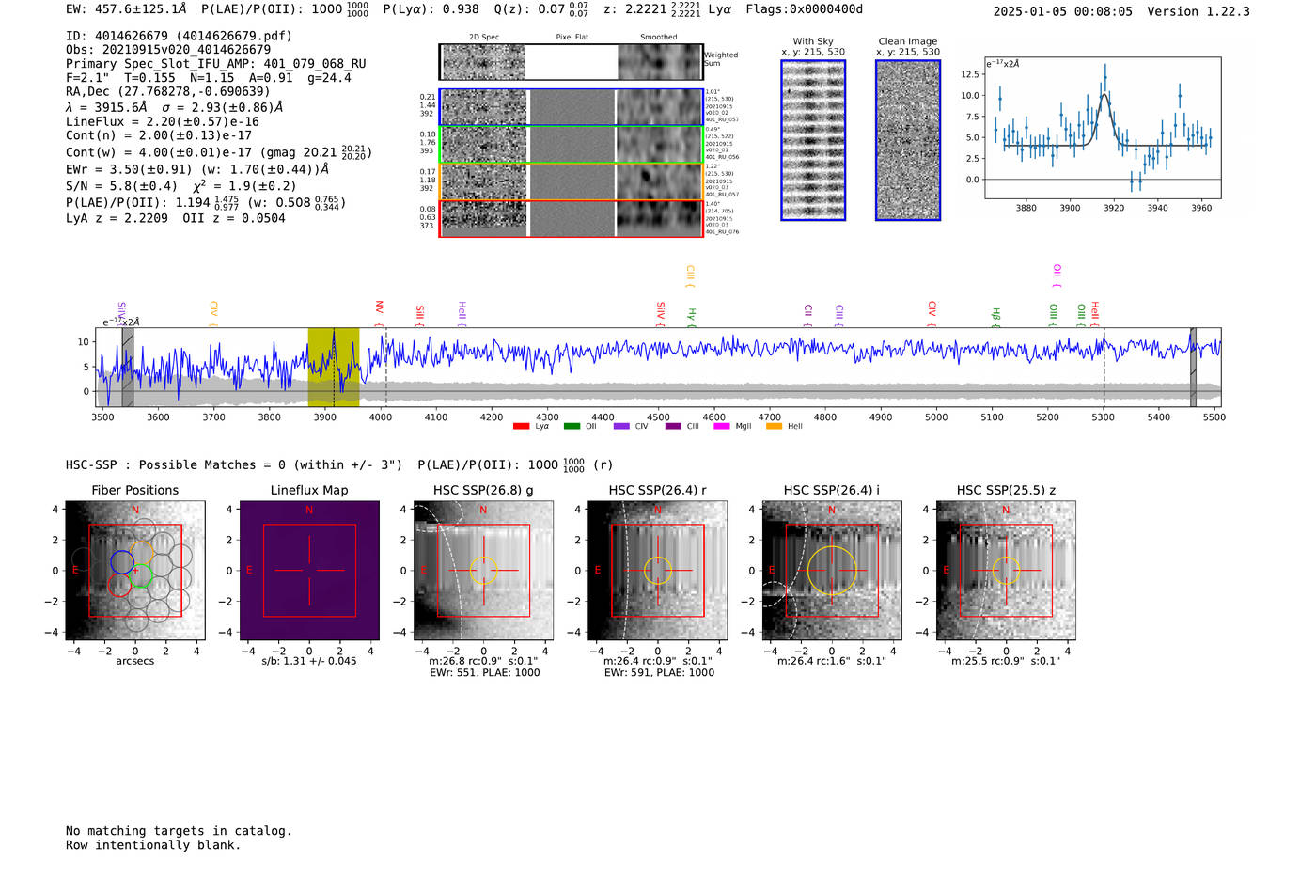Open the emission line fit plot
Viewport: 1316px width, 896px height.
click(x=1103, y=128)
